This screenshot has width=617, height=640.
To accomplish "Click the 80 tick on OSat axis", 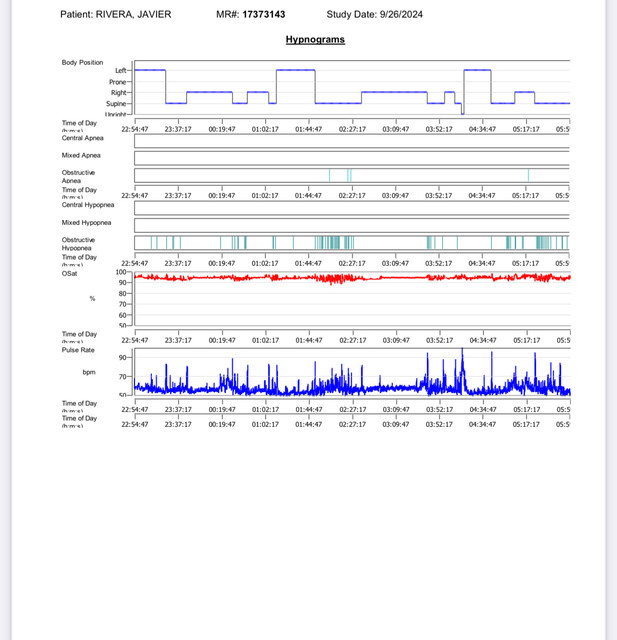I will (x=122, y=293).
